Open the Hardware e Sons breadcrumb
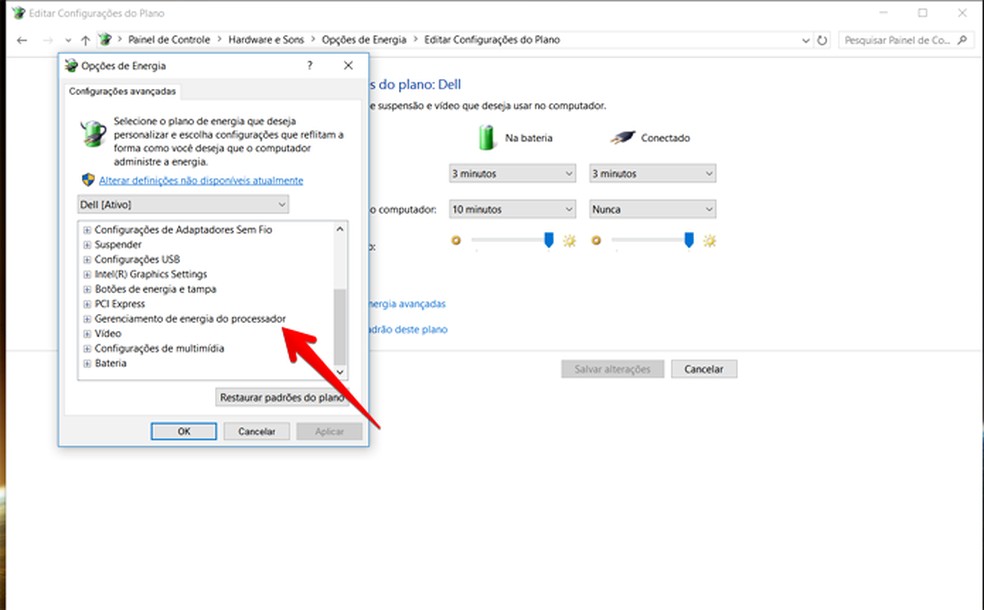Screen dimensions: 984x610 coord(266,40)
